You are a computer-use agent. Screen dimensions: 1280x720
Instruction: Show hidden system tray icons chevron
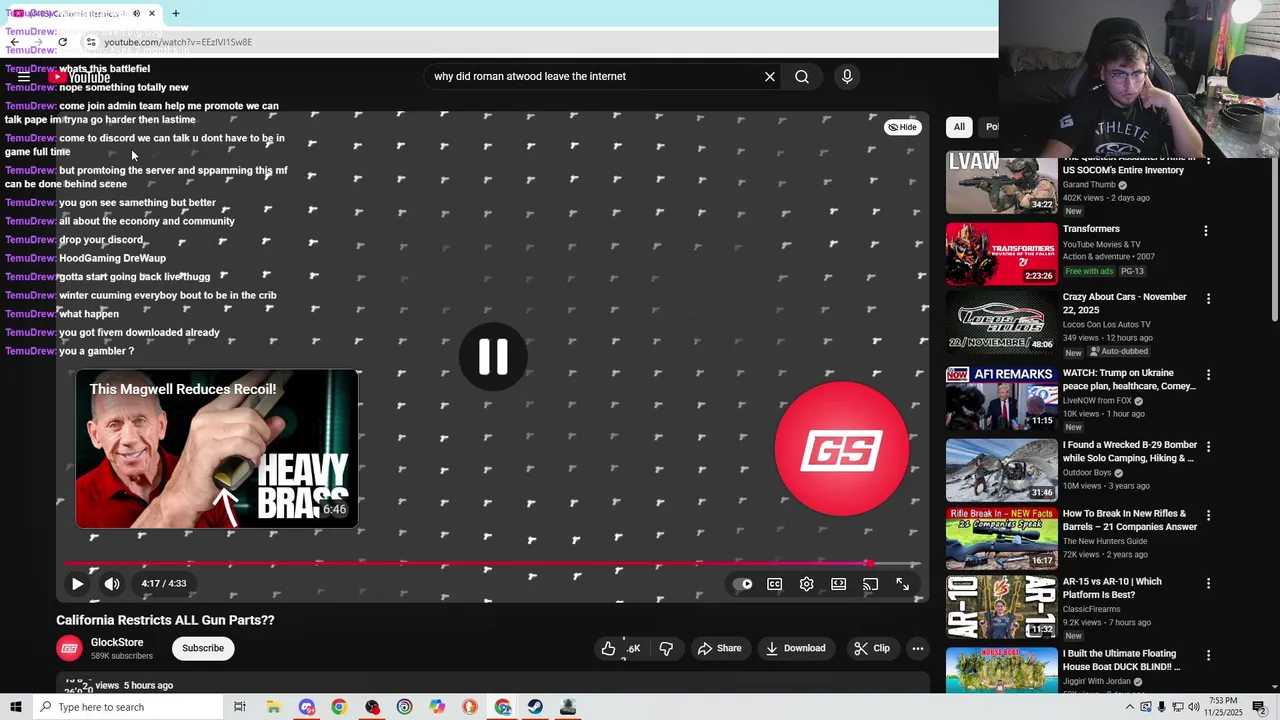(1130, 707)
